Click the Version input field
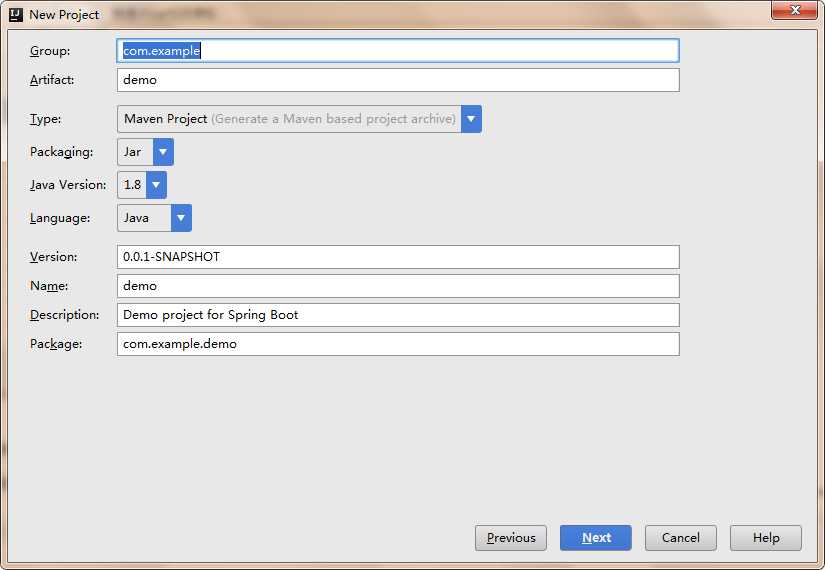 tap(398, 257)
